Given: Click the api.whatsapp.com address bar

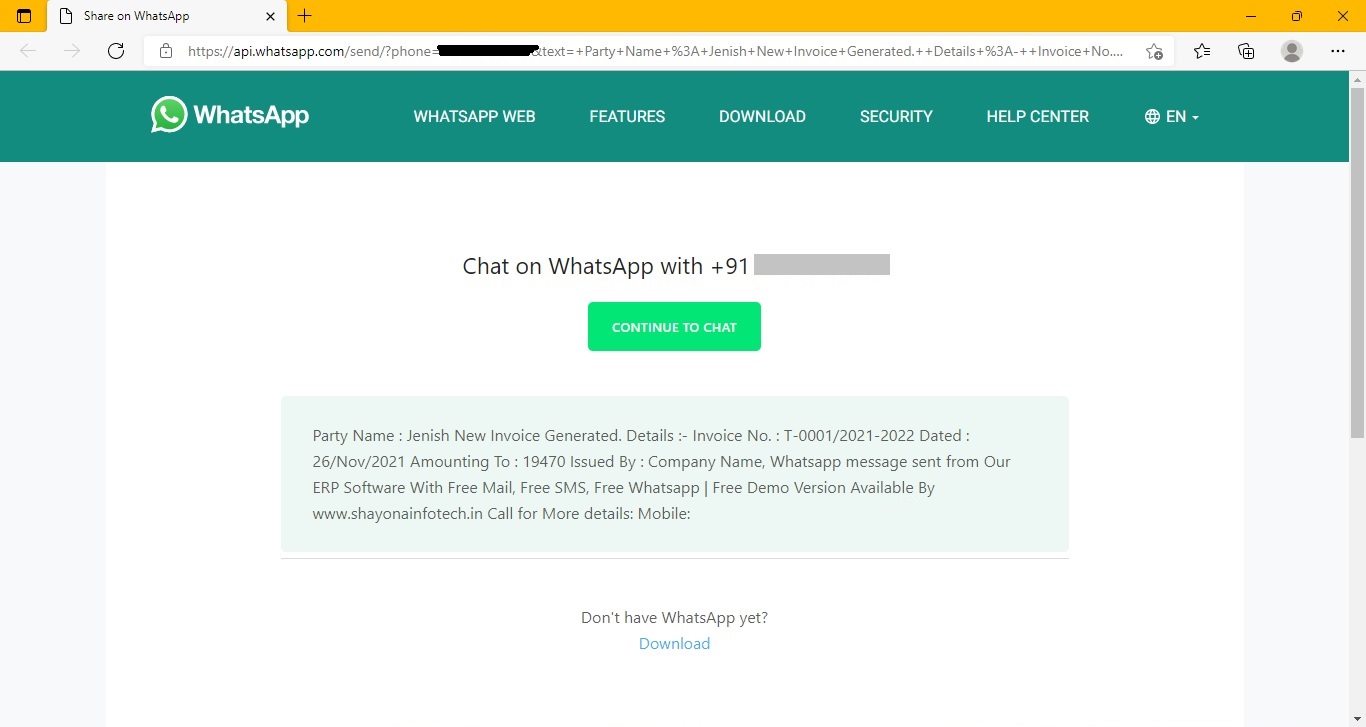Looking at the screenshot, I should click(655, 51).
